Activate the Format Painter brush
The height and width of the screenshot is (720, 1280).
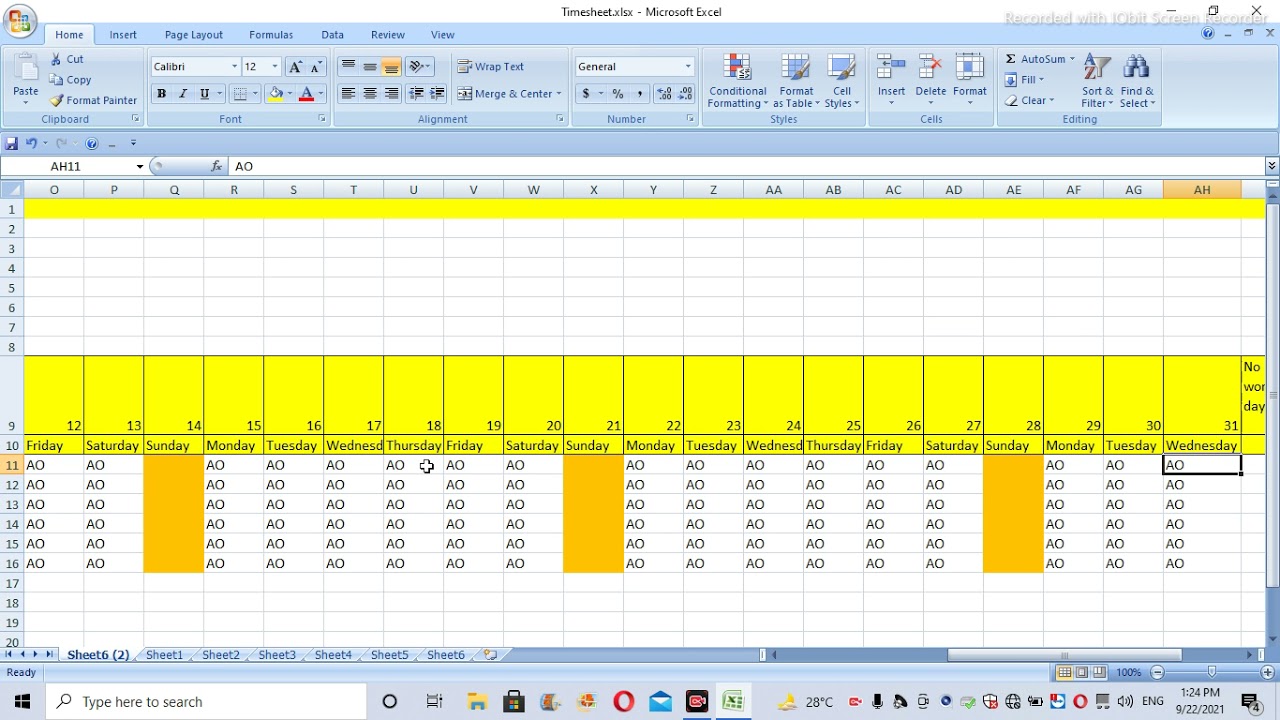point(93,100)
